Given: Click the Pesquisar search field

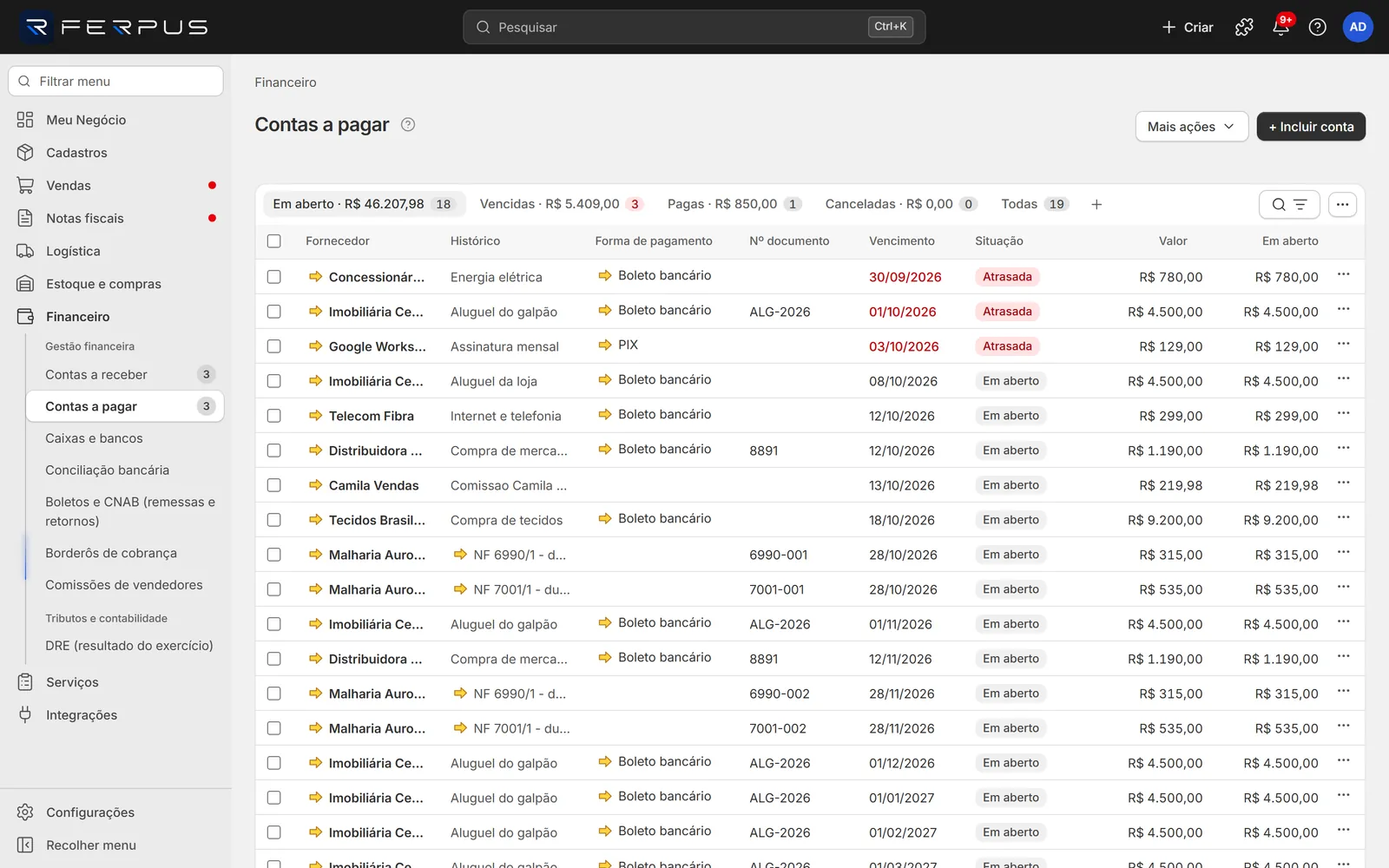Looking at the screenshot, I should [694, 27].
